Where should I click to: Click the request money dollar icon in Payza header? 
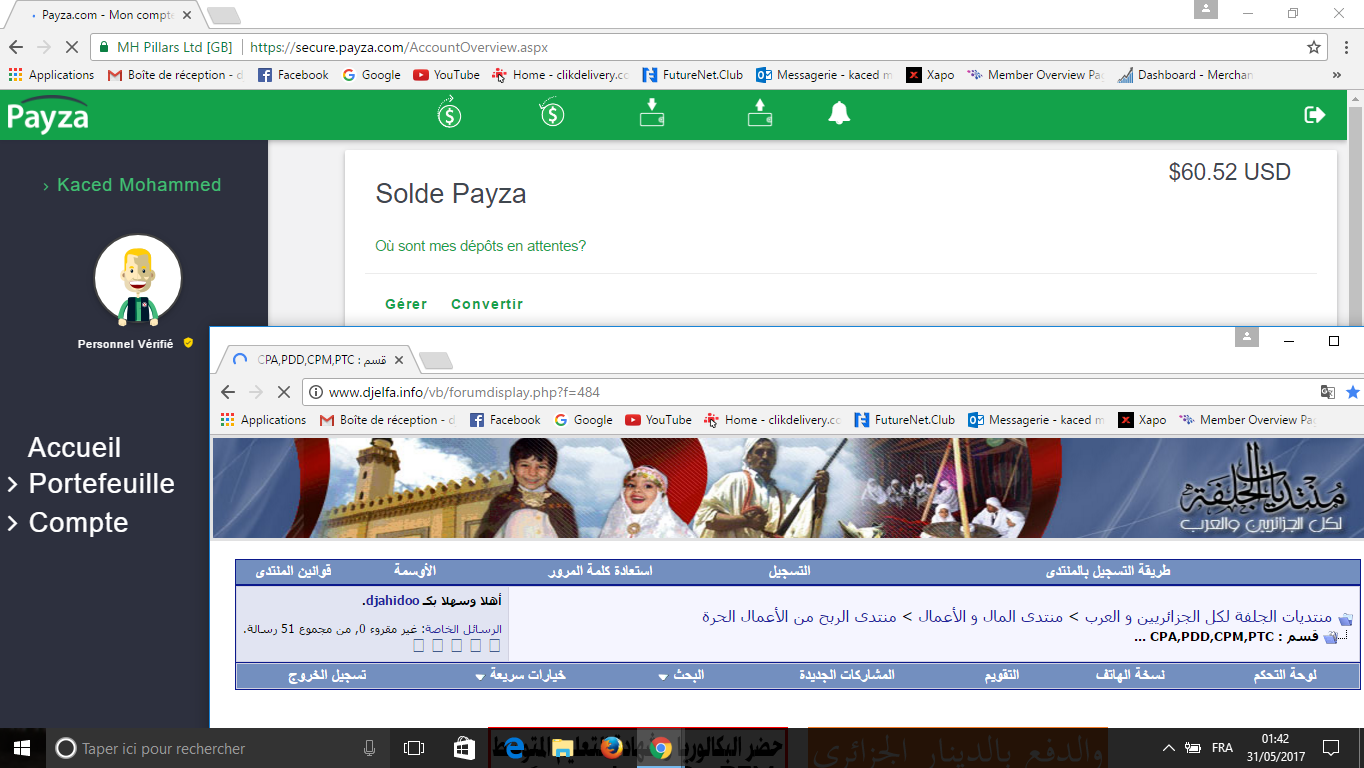coord(552,112)
